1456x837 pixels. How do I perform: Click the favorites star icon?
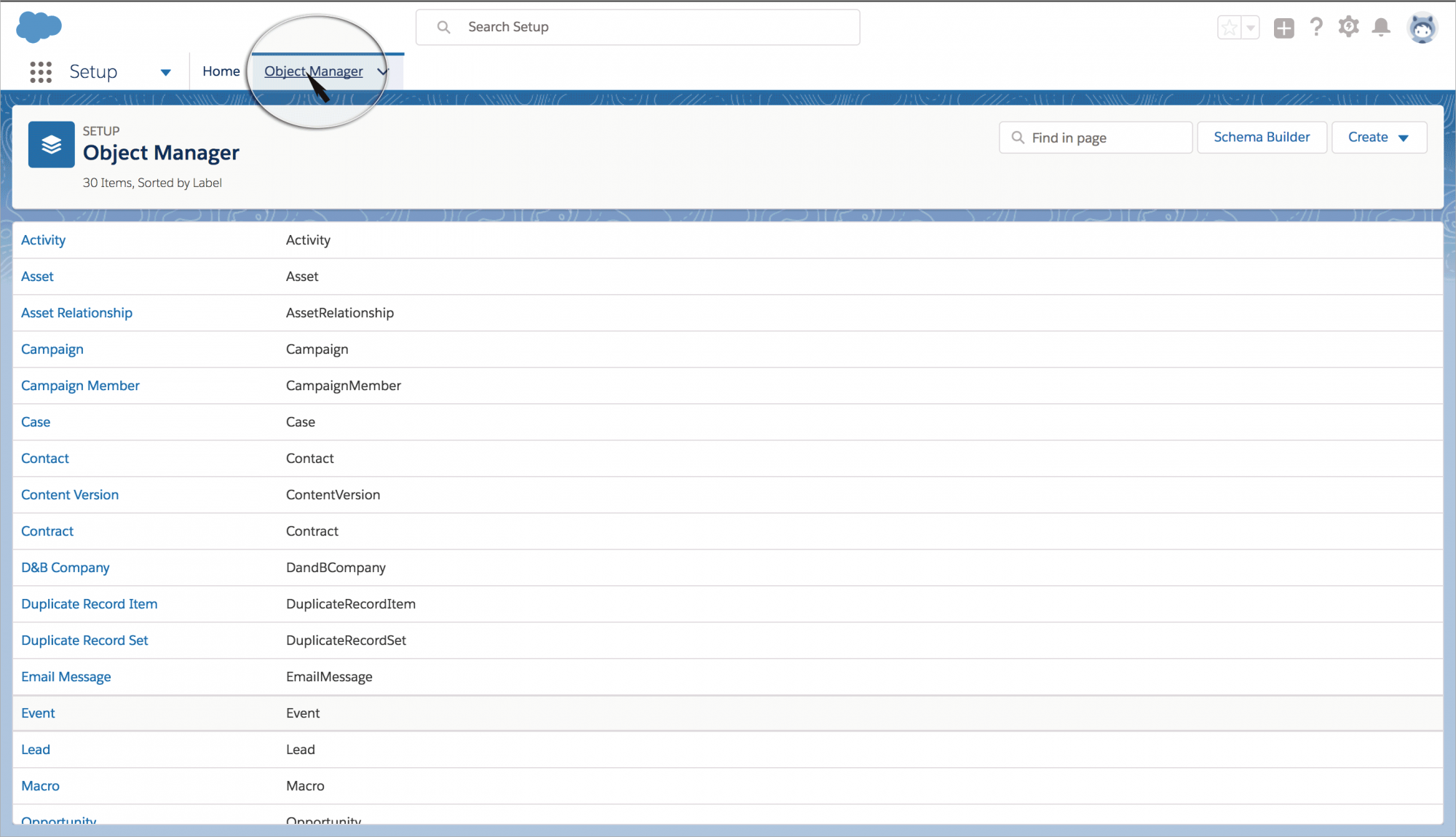pos(1230,28)
